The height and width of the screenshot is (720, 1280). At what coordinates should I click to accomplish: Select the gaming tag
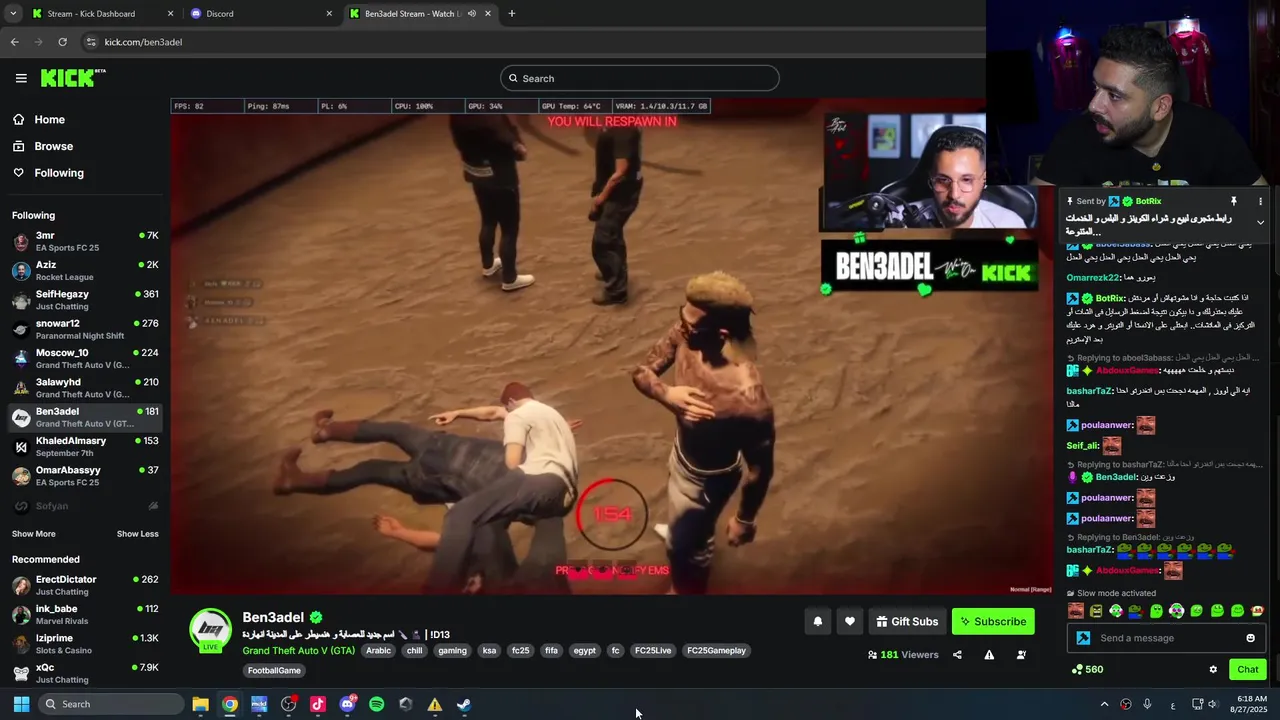(x=452, y=651)
